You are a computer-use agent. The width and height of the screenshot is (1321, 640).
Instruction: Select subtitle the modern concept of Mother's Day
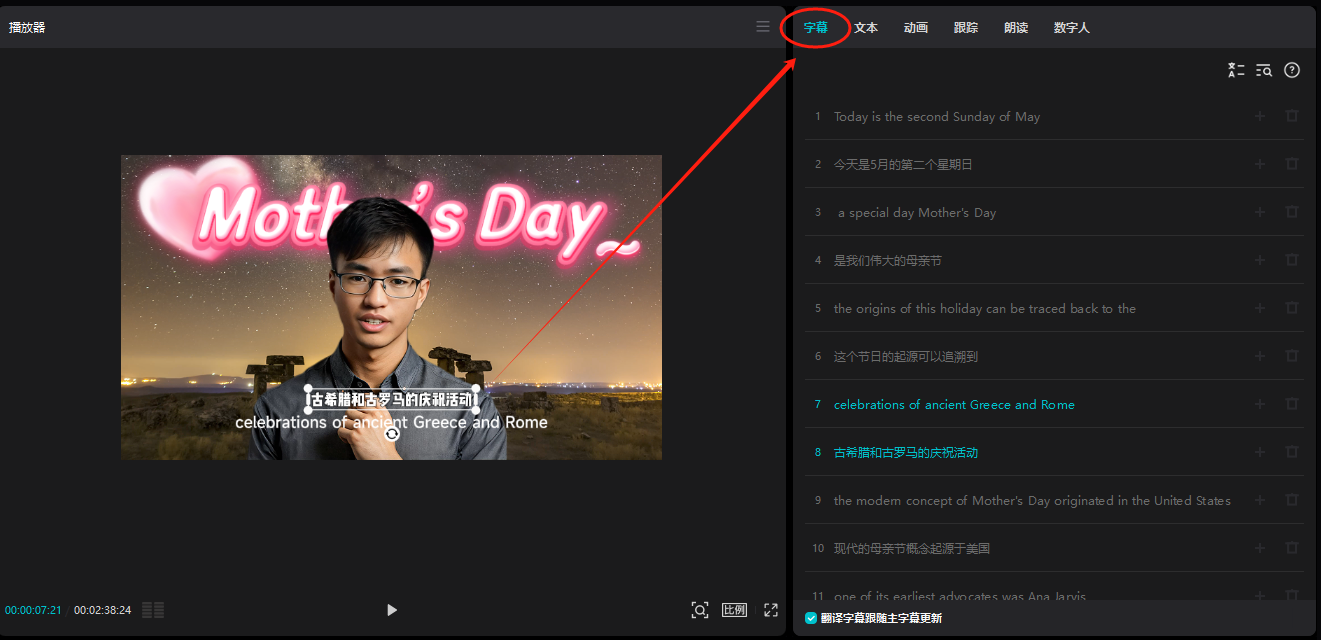coord(1054,500)
